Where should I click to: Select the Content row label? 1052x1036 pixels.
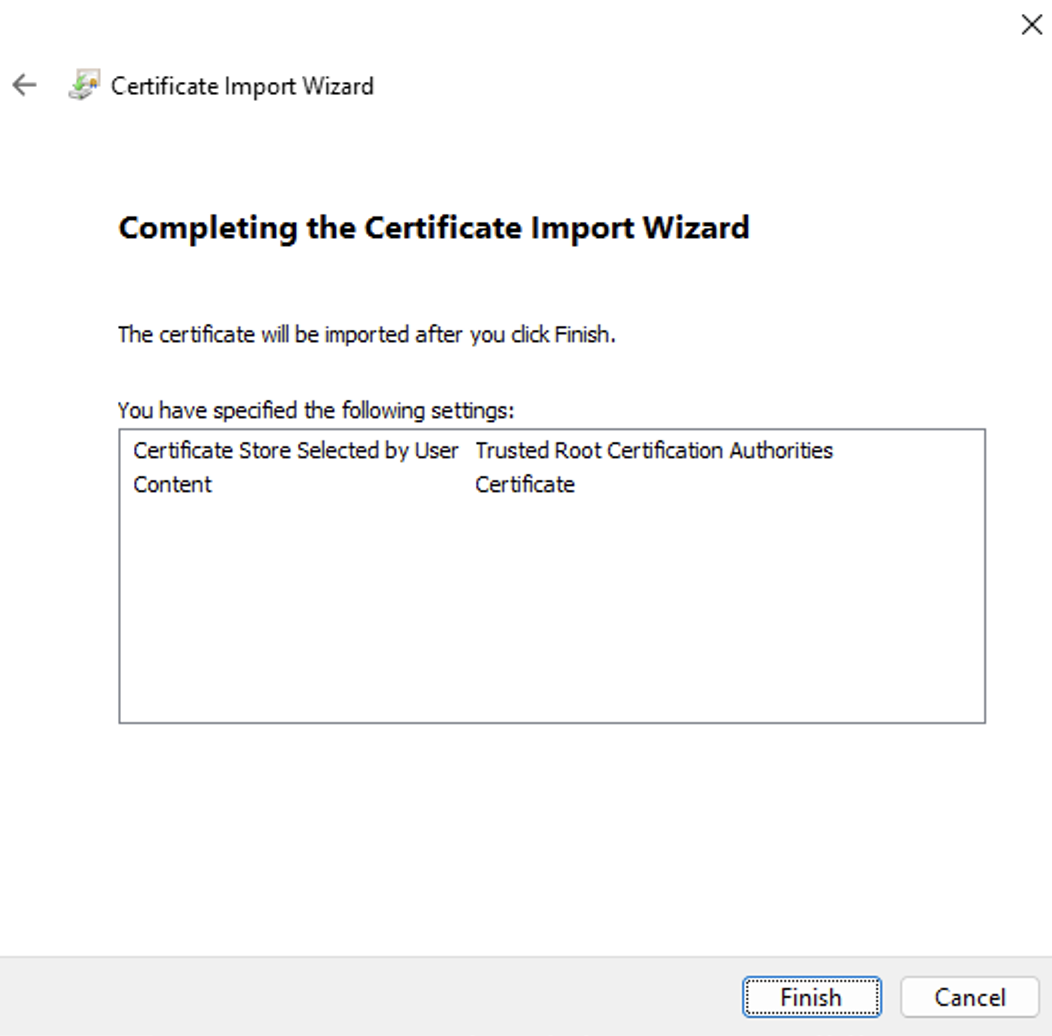[x=172, y=484]
